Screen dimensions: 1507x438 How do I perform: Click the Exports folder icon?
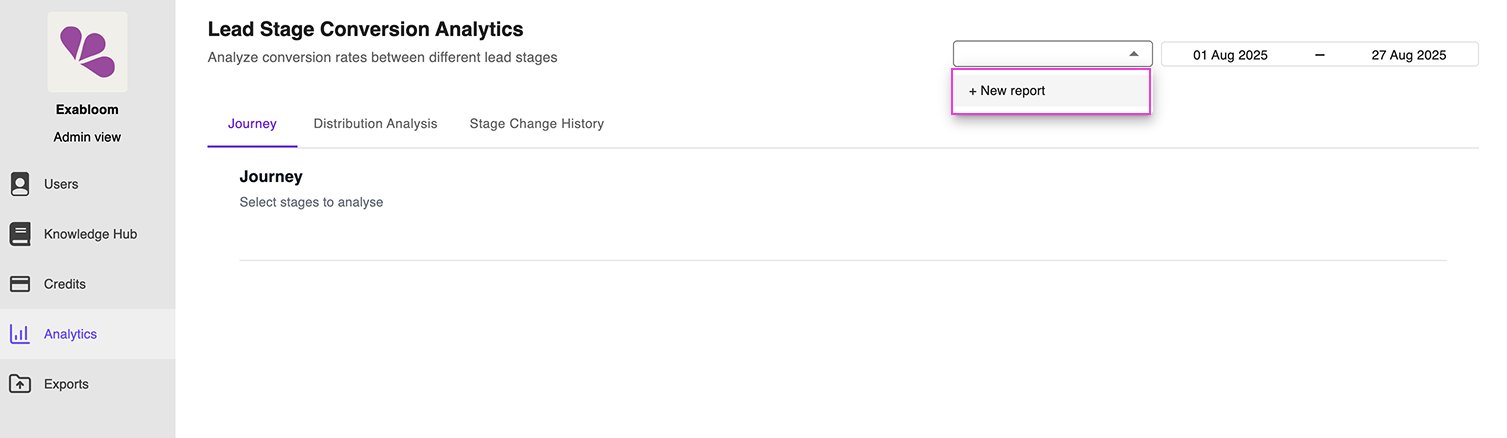click(x=20, y=384)
